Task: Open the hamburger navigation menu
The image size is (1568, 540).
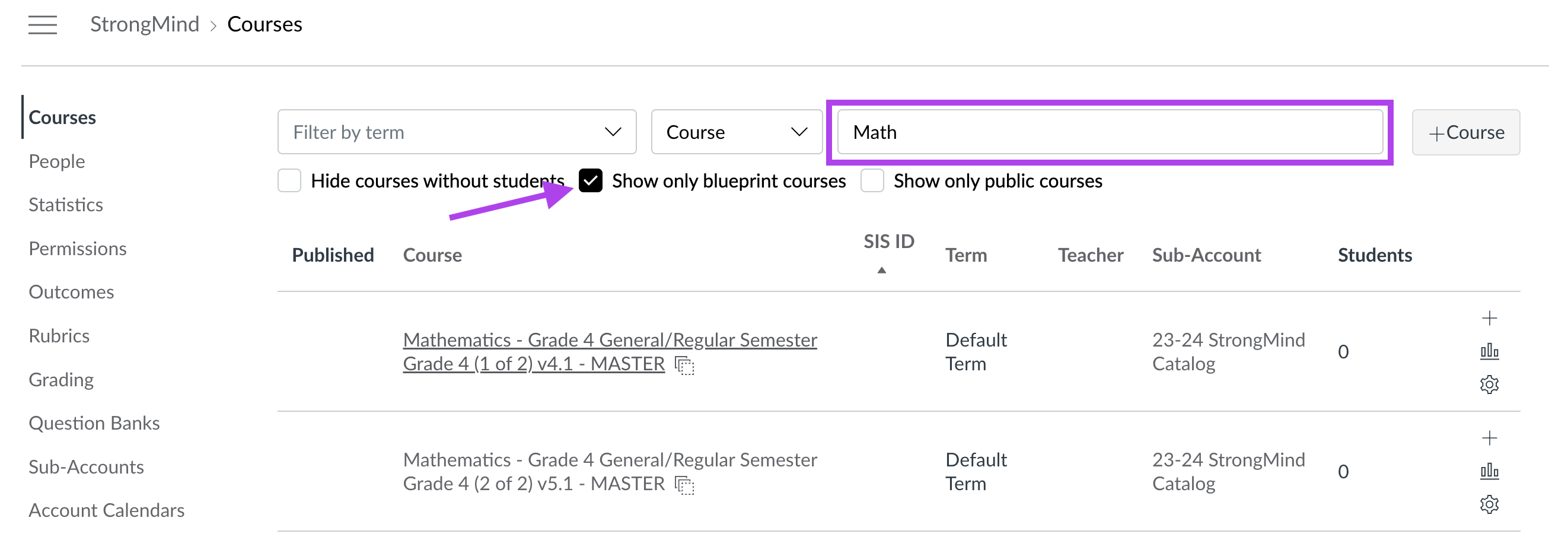Action: (x=43, y=25)
